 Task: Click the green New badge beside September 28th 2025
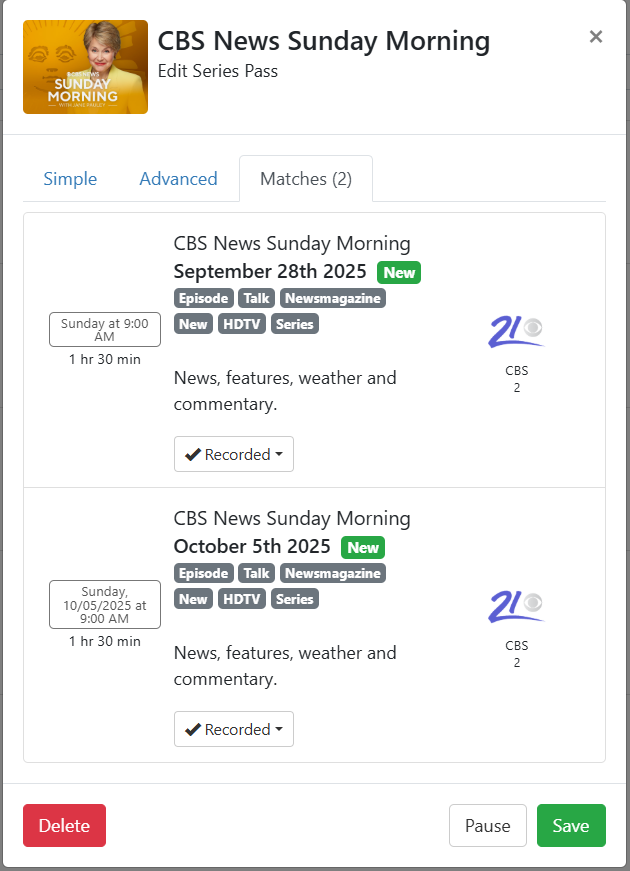(x=398, y=272)
